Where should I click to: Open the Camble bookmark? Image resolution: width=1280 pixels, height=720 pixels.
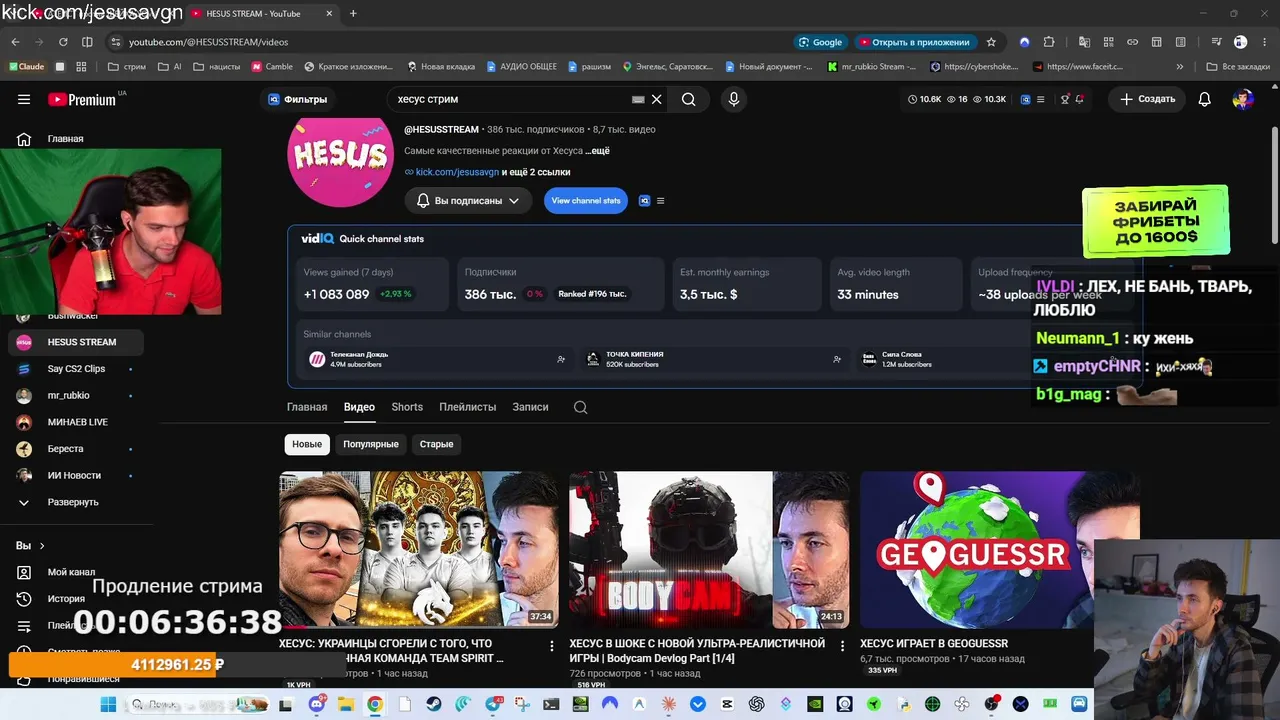click(273, 67)
